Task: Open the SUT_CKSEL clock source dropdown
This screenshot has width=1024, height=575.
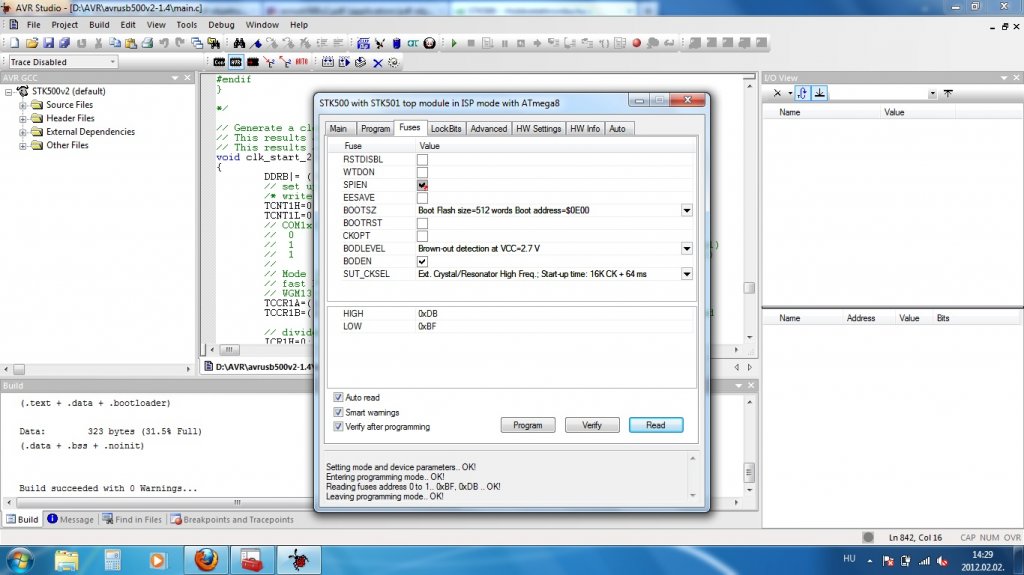Action: click(x=686, y=274)
